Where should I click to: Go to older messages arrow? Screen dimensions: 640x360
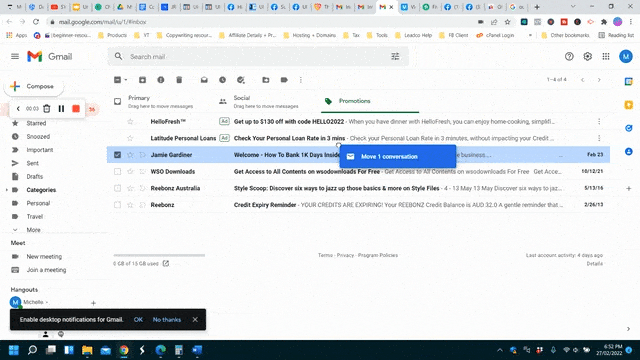(599, 80)
